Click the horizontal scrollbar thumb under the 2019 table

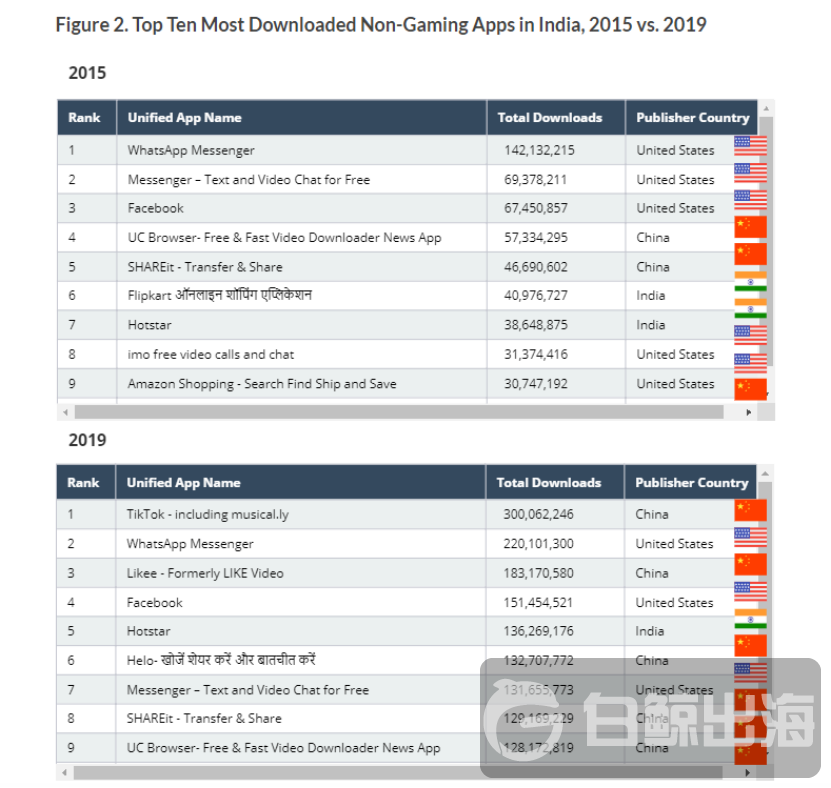click(x=398, y=773)
